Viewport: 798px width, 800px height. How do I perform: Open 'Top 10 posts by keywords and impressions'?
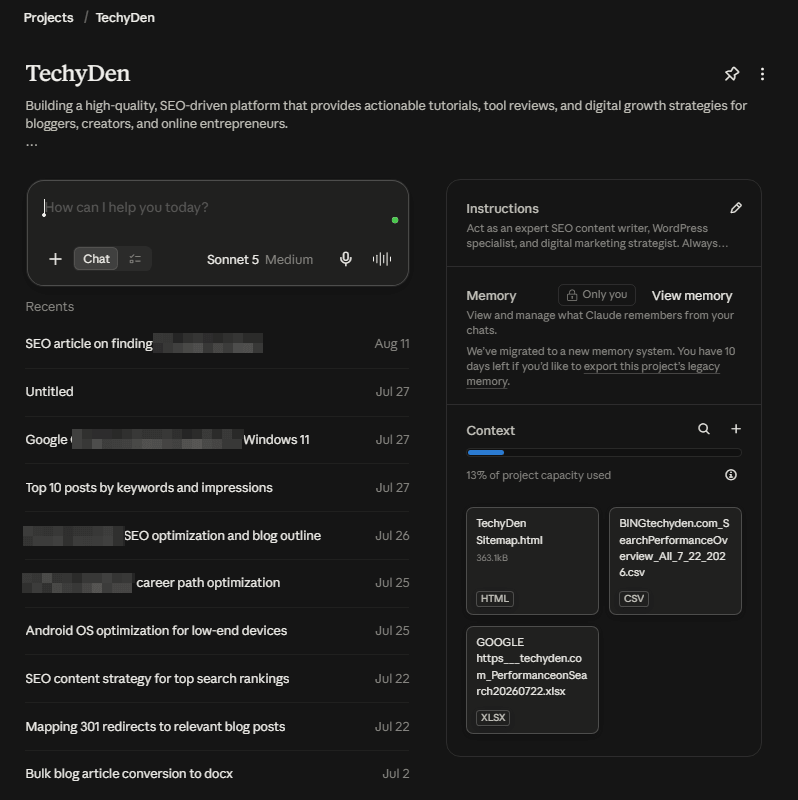[x=217, y=488]
